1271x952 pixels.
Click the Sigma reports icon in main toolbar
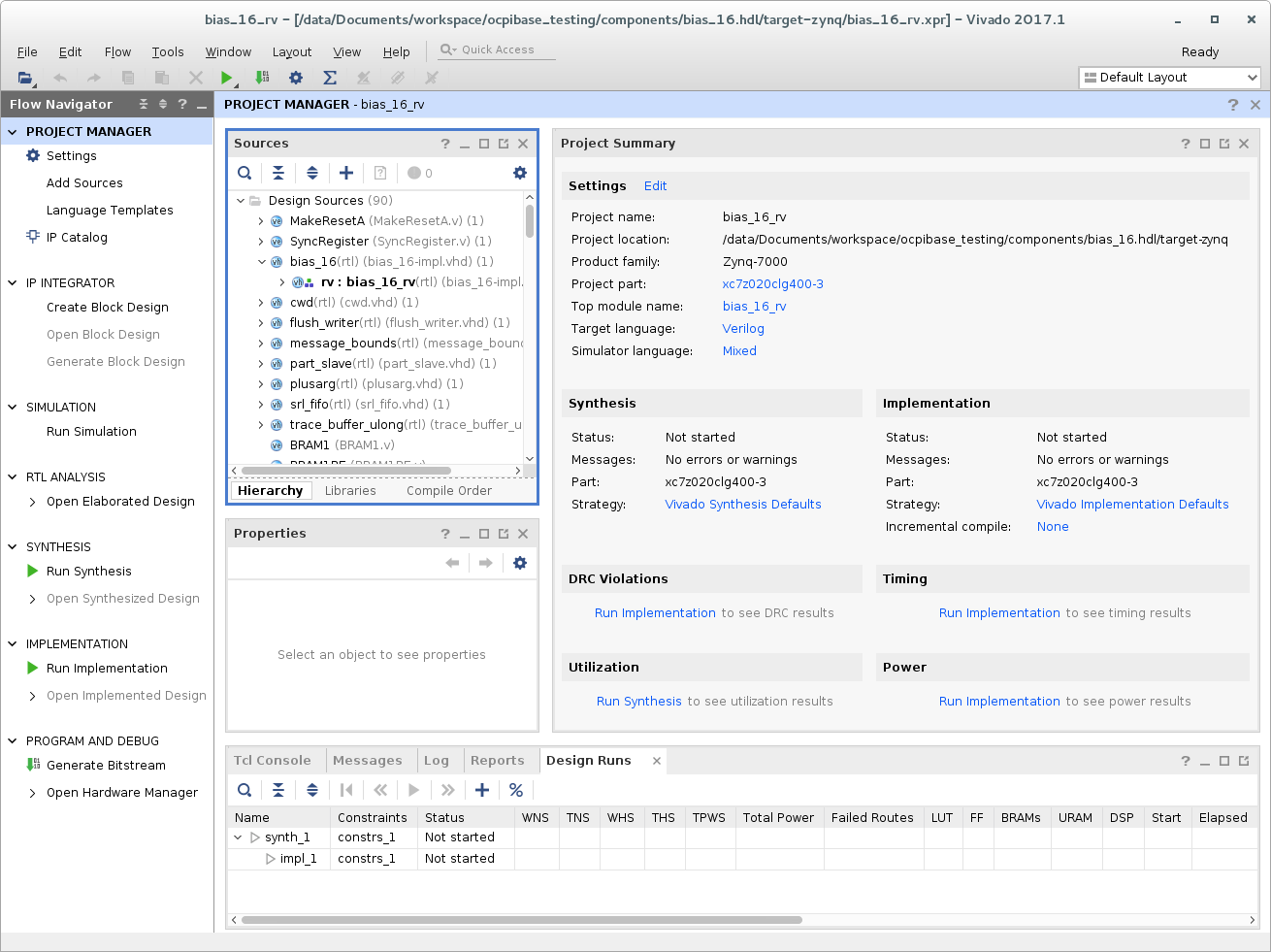click(x=330, y=78)
